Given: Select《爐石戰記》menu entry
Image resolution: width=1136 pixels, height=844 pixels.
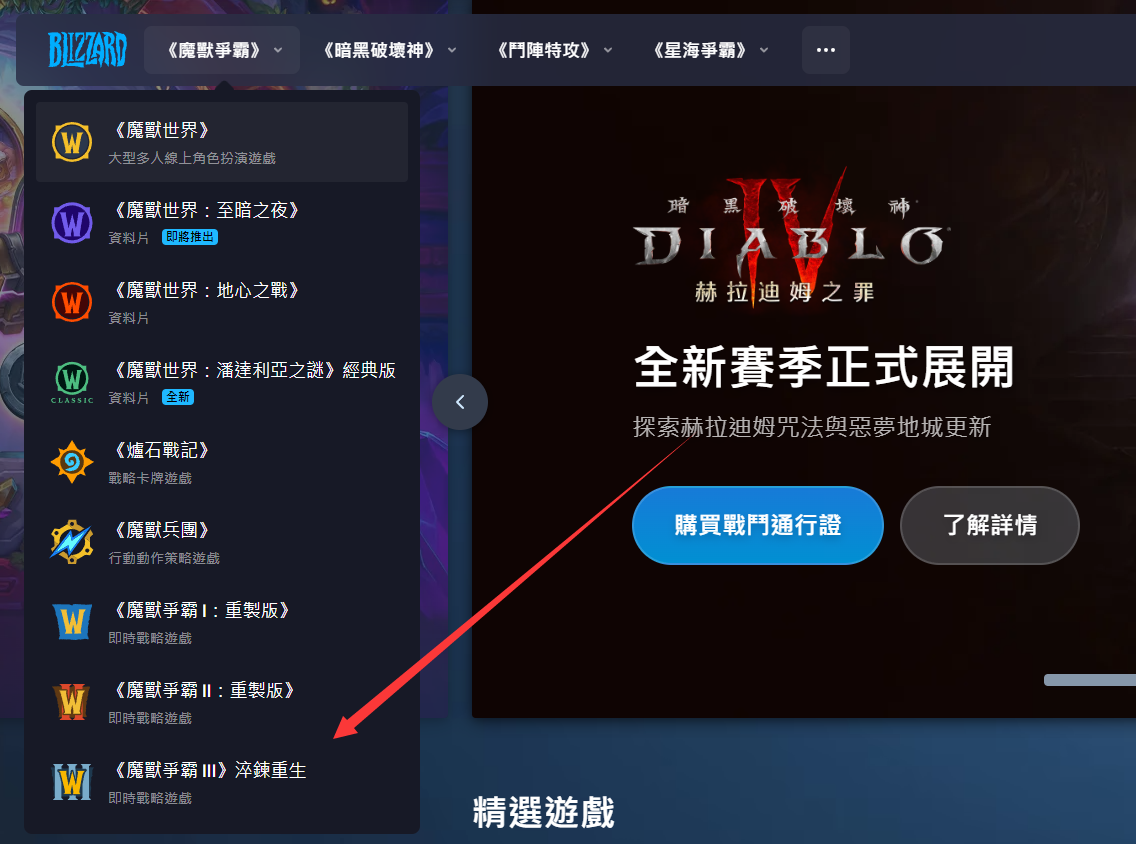Looking at the screenshot, I should tap(222, 462).
